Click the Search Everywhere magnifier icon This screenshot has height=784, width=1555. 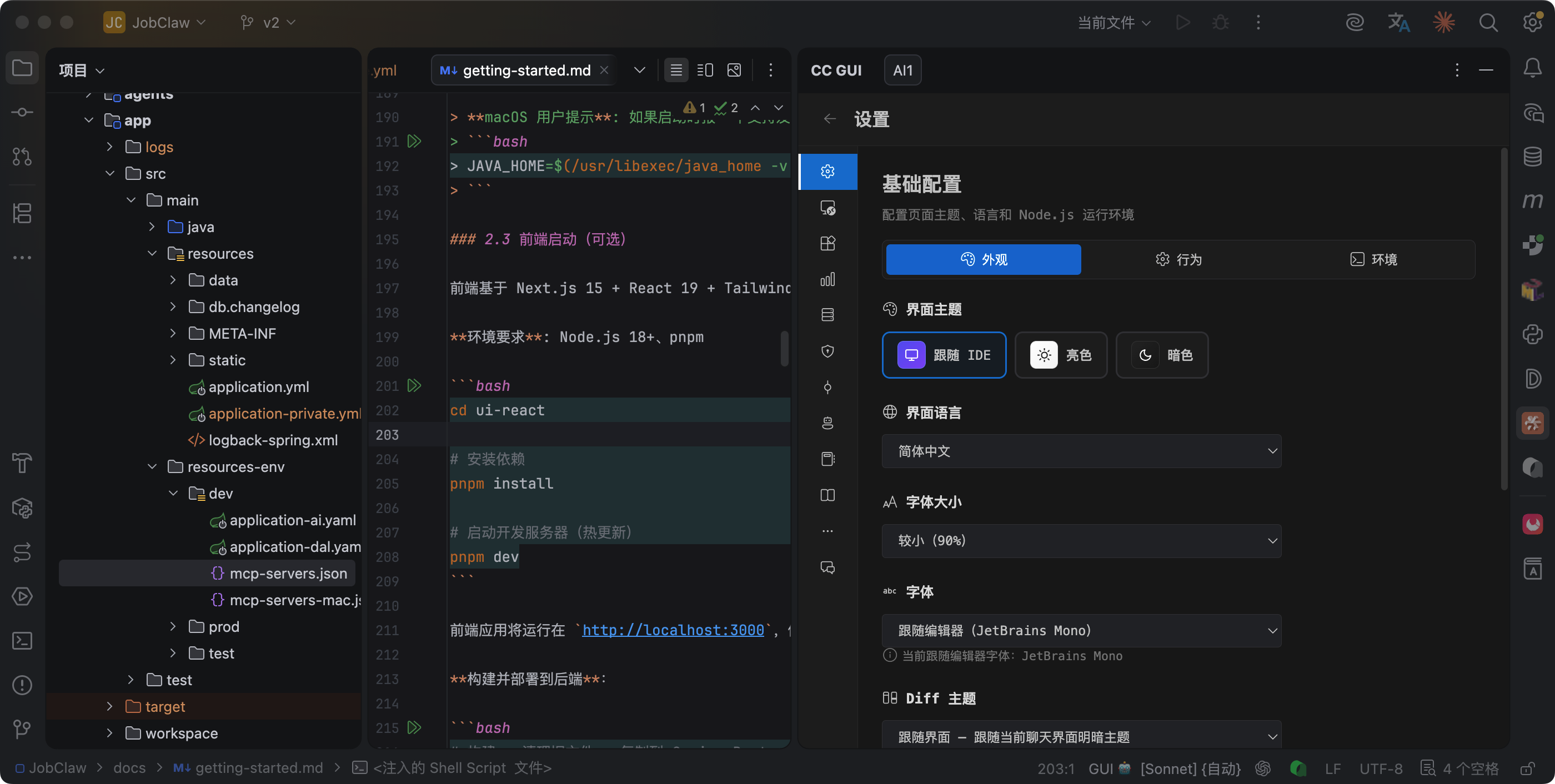(1488, 23)
